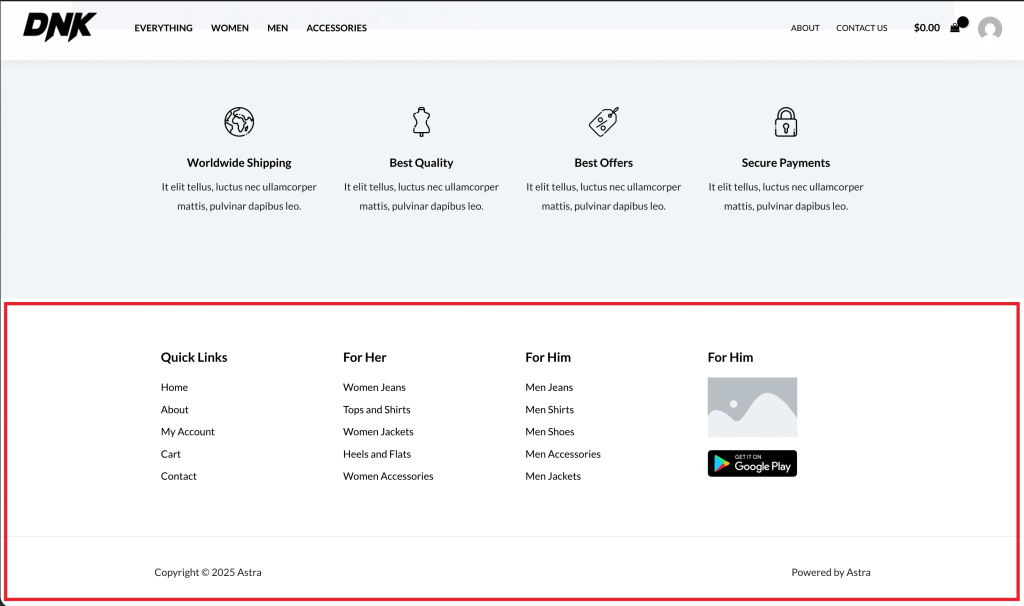Click the Best Offers price tag icon
The width and height of the screenshot is (1024, 606).
603,120
